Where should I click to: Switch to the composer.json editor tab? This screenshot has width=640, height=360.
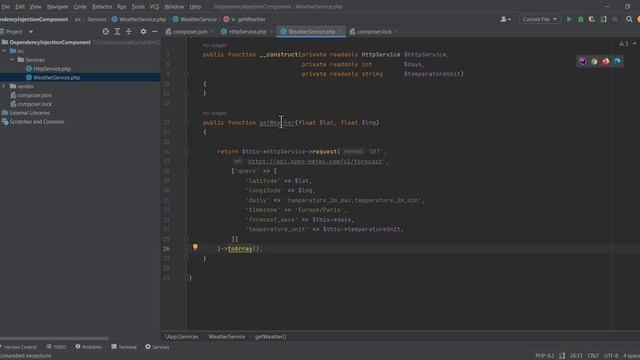click(190, 31)
